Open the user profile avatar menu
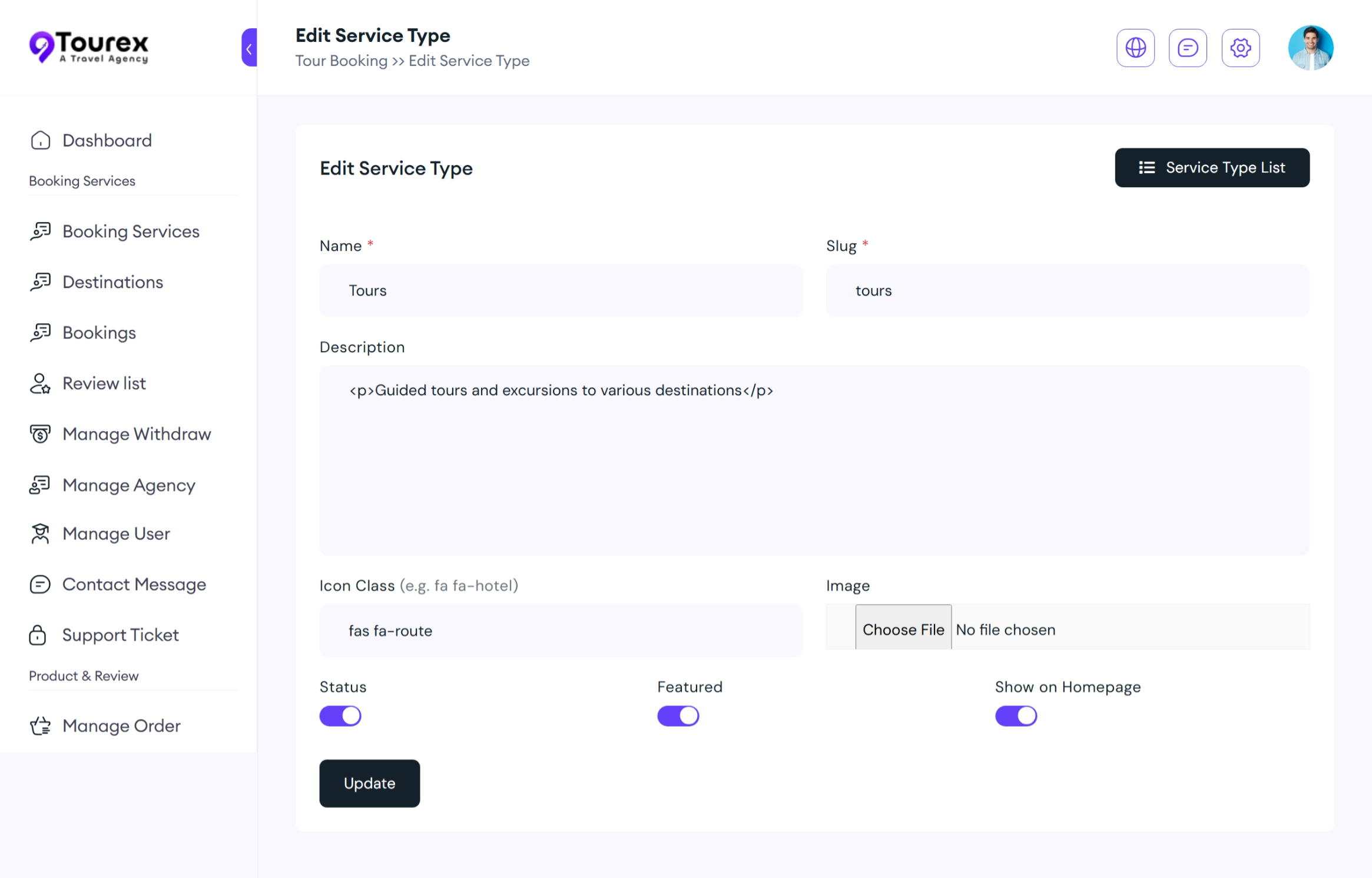The height and width of the screenshot is (878, 1372). pyautogui.click(x=1310, y=48)
